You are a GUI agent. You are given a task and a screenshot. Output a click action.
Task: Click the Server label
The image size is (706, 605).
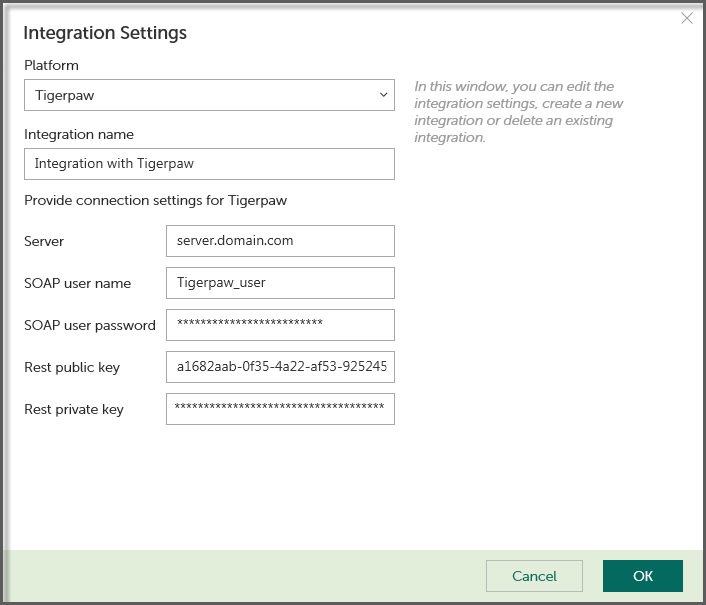[x=44, y=241]
